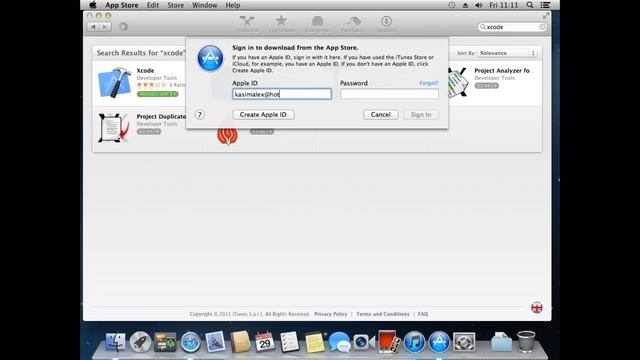The width and height of the screenshot is (640, 360).
Task: Click the Project Analyzer app icon
Action: (x=458, y=83)
